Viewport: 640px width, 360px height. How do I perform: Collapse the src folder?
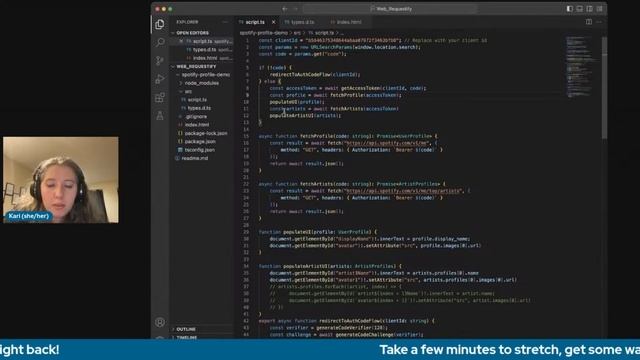188,91
